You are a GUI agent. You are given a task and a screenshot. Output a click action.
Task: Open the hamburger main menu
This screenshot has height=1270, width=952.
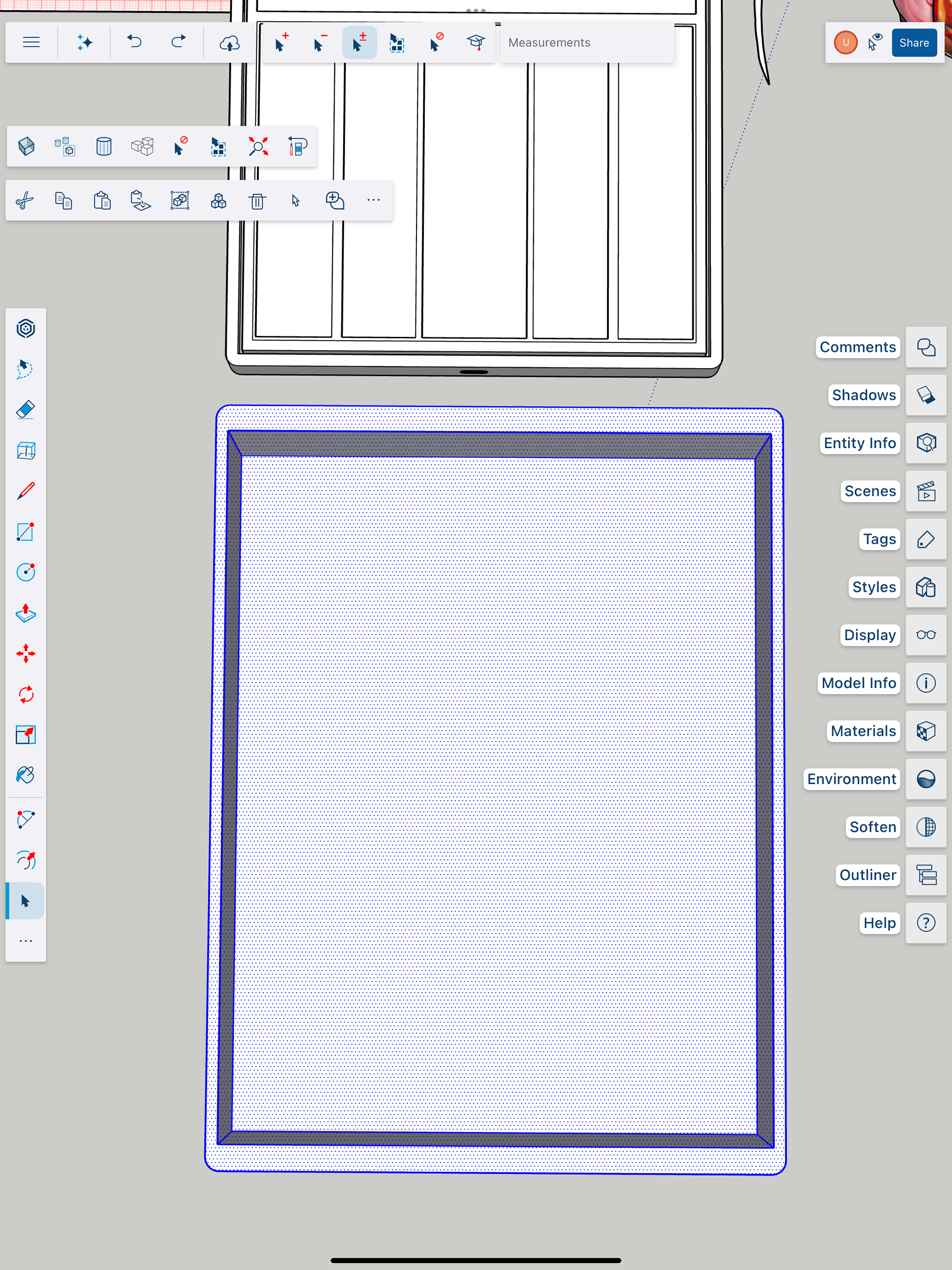31,43
